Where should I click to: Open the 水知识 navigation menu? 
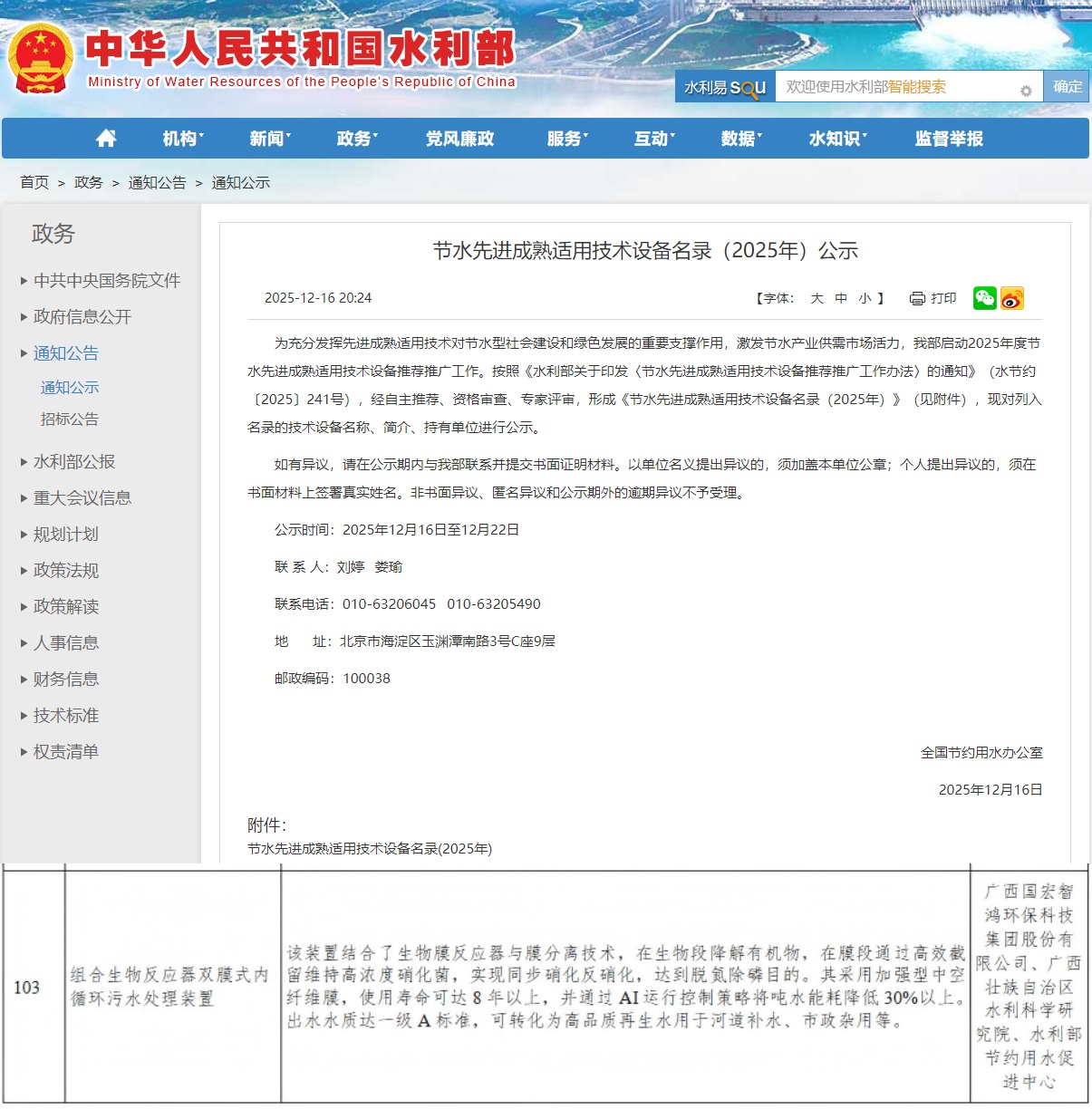836,139
